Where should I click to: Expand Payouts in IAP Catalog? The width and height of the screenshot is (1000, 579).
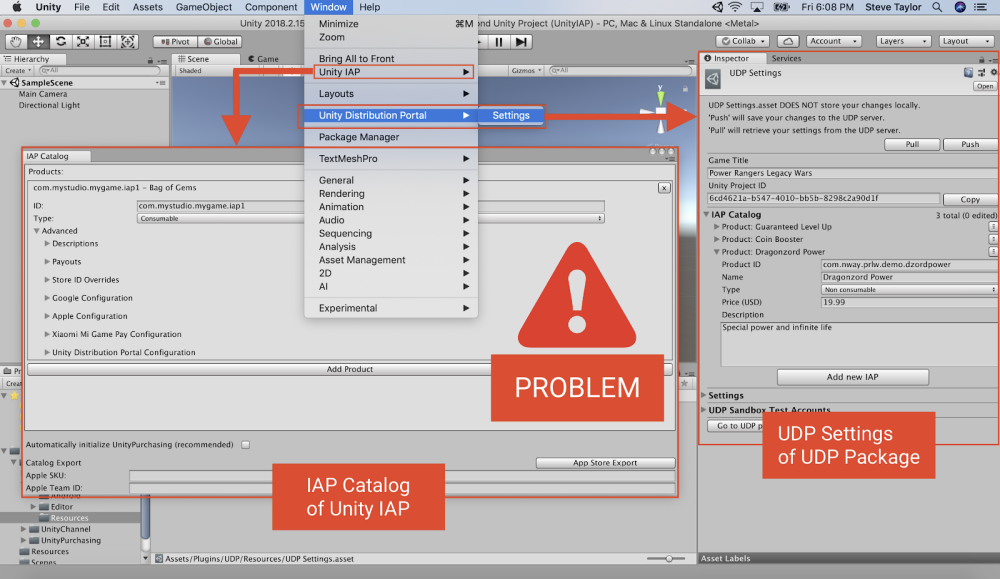click(x=47, y=261)
